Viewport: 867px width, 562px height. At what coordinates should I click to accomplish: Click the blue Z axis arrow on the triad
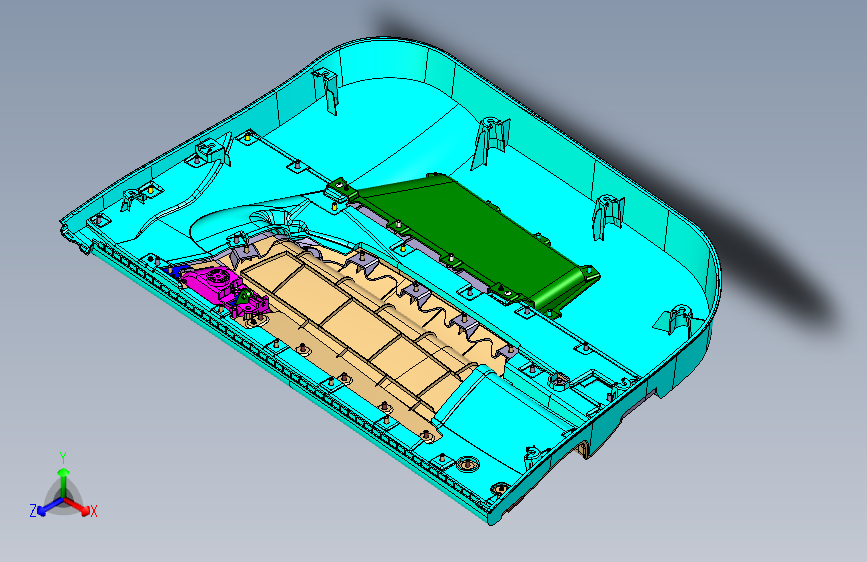coord(50,507)
